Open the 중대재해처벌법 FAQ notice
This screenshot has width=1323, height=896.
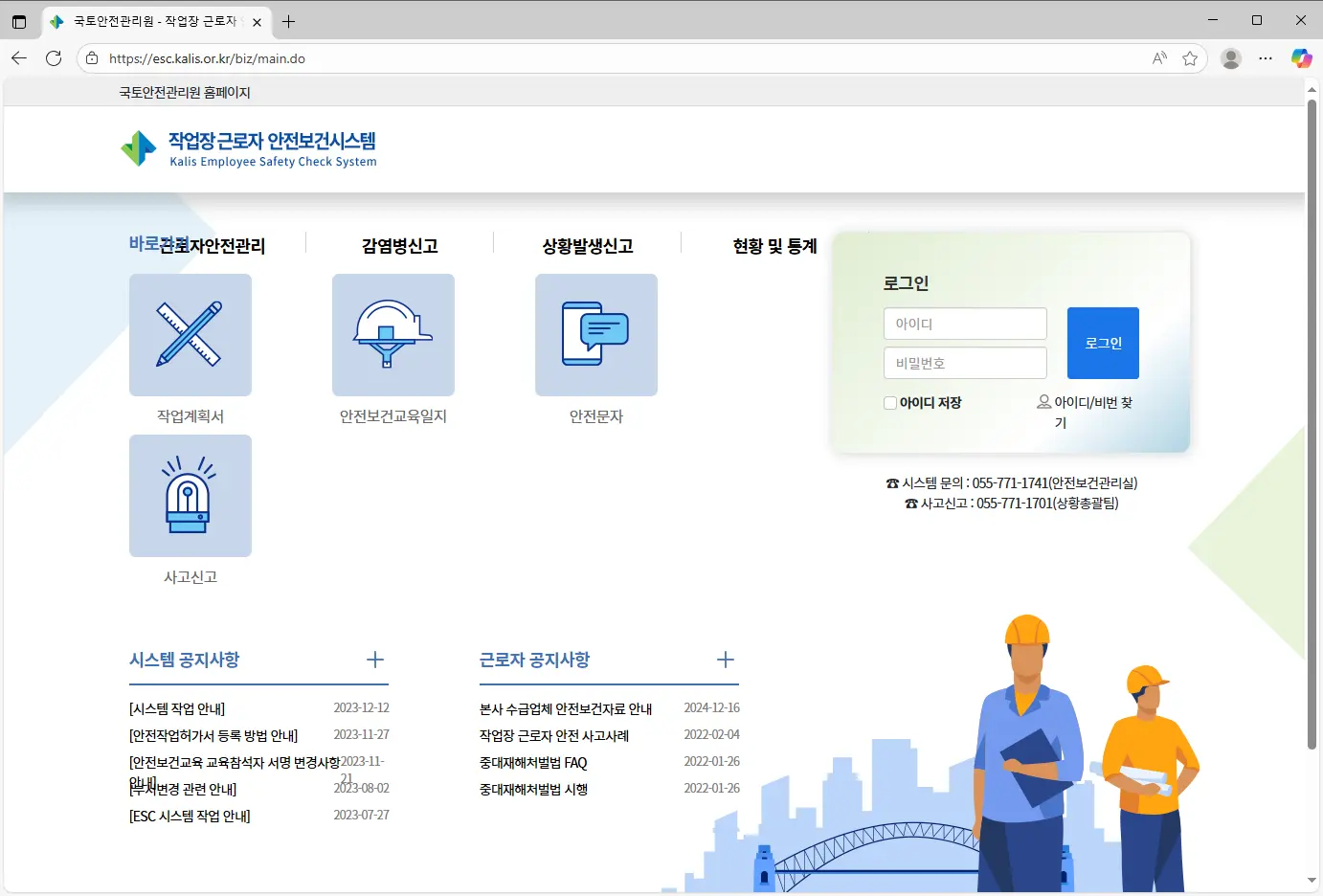533,763
